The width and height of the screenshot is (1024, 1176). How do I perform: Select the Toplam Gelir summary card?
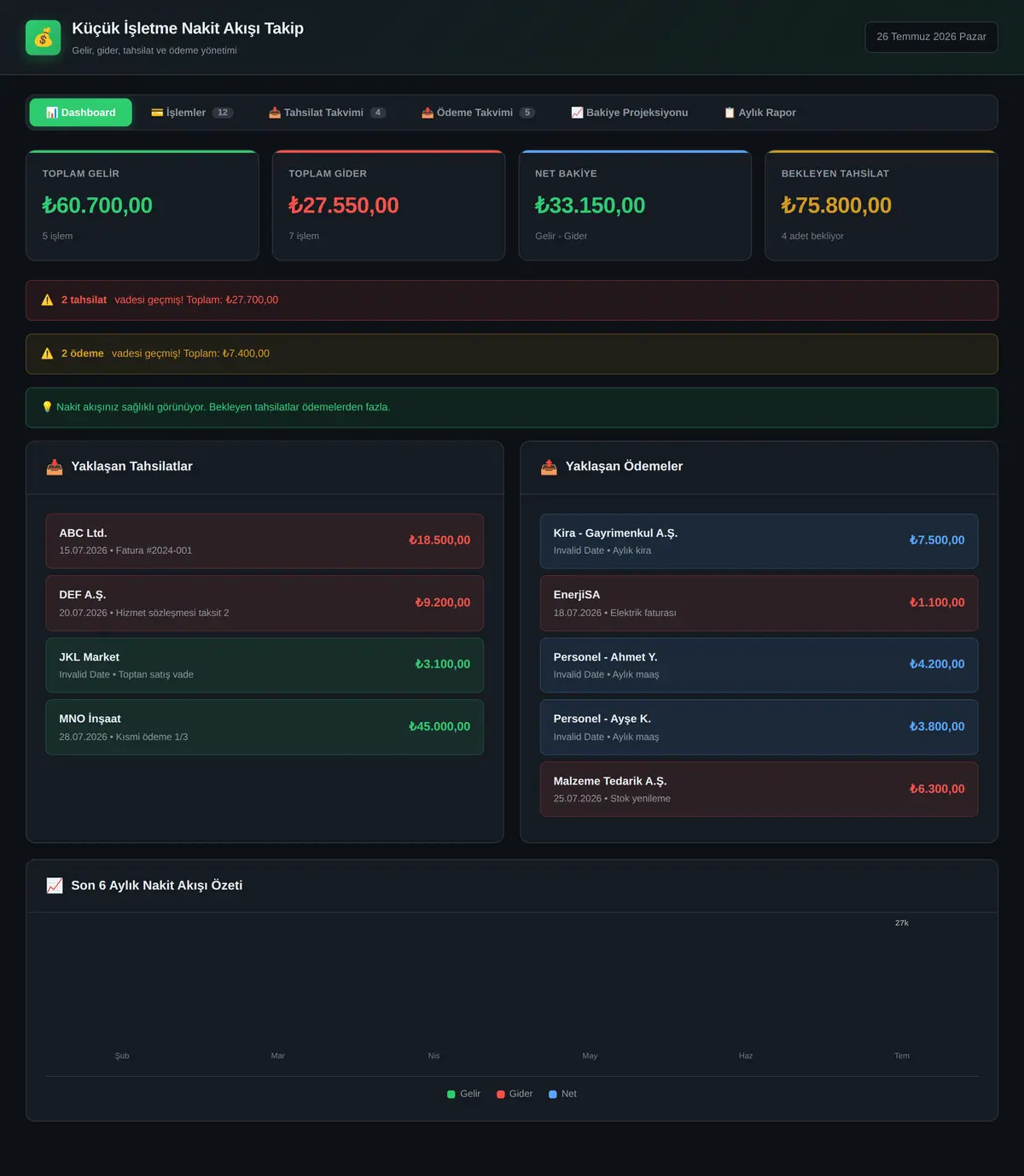click(143, 206)
